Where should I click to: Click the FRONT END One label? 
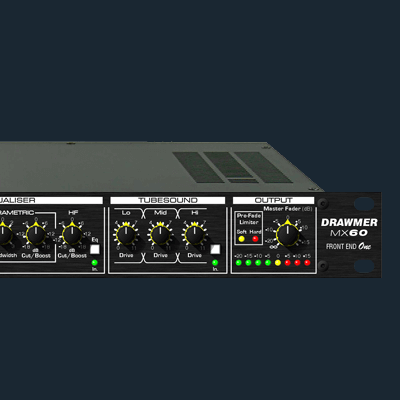coord(348,246)
